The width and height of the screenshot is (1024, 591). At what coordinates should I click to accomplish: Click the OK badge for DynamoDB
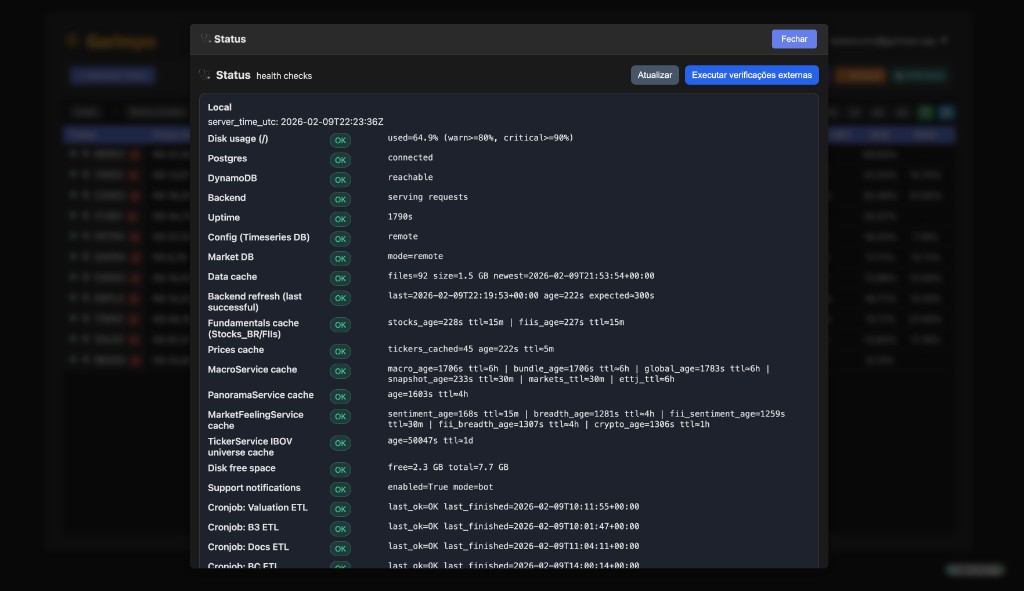pos(341,180)
